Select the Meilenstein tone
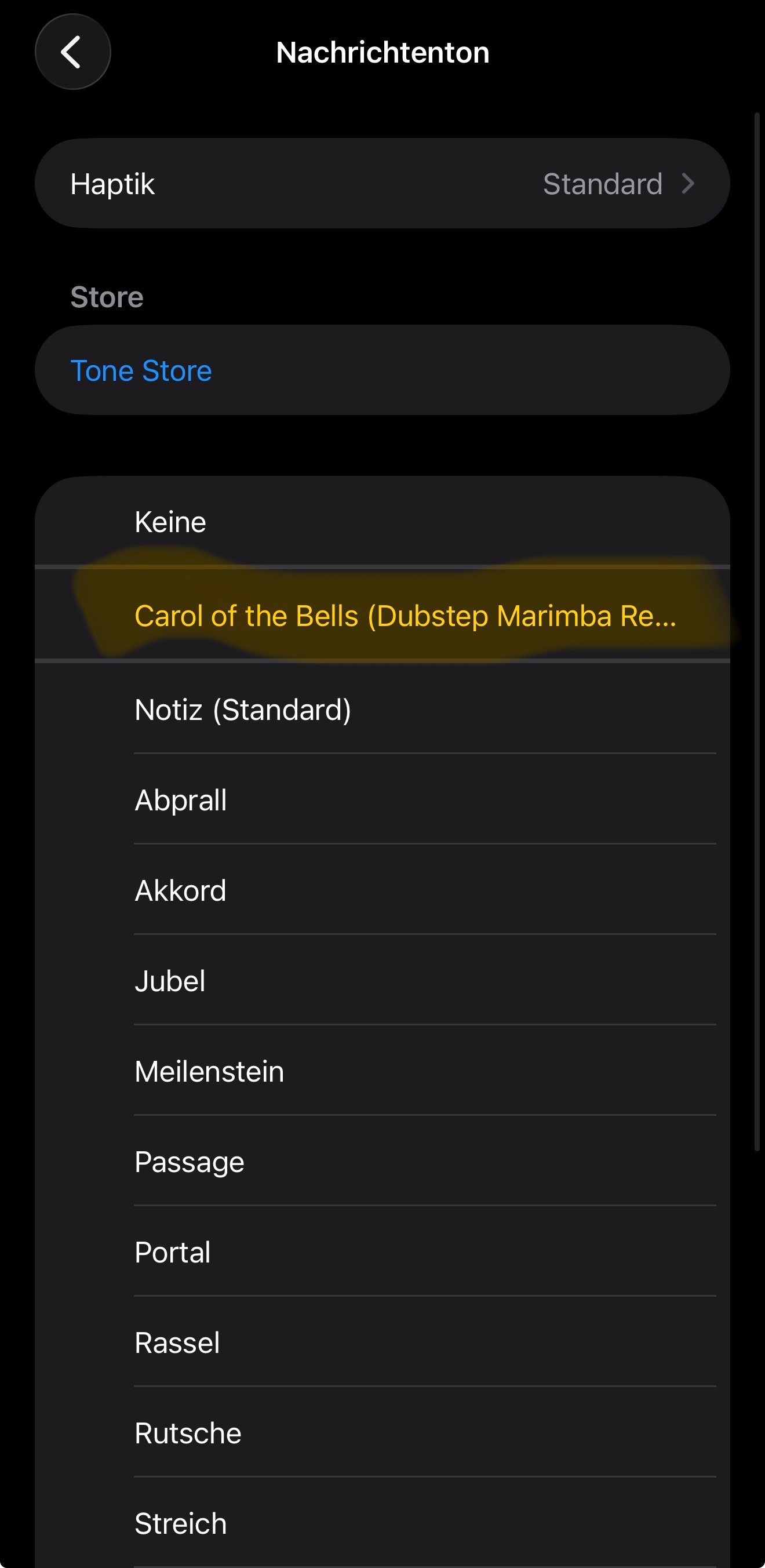The image size is (765, 1568). tap(209, 1071)
